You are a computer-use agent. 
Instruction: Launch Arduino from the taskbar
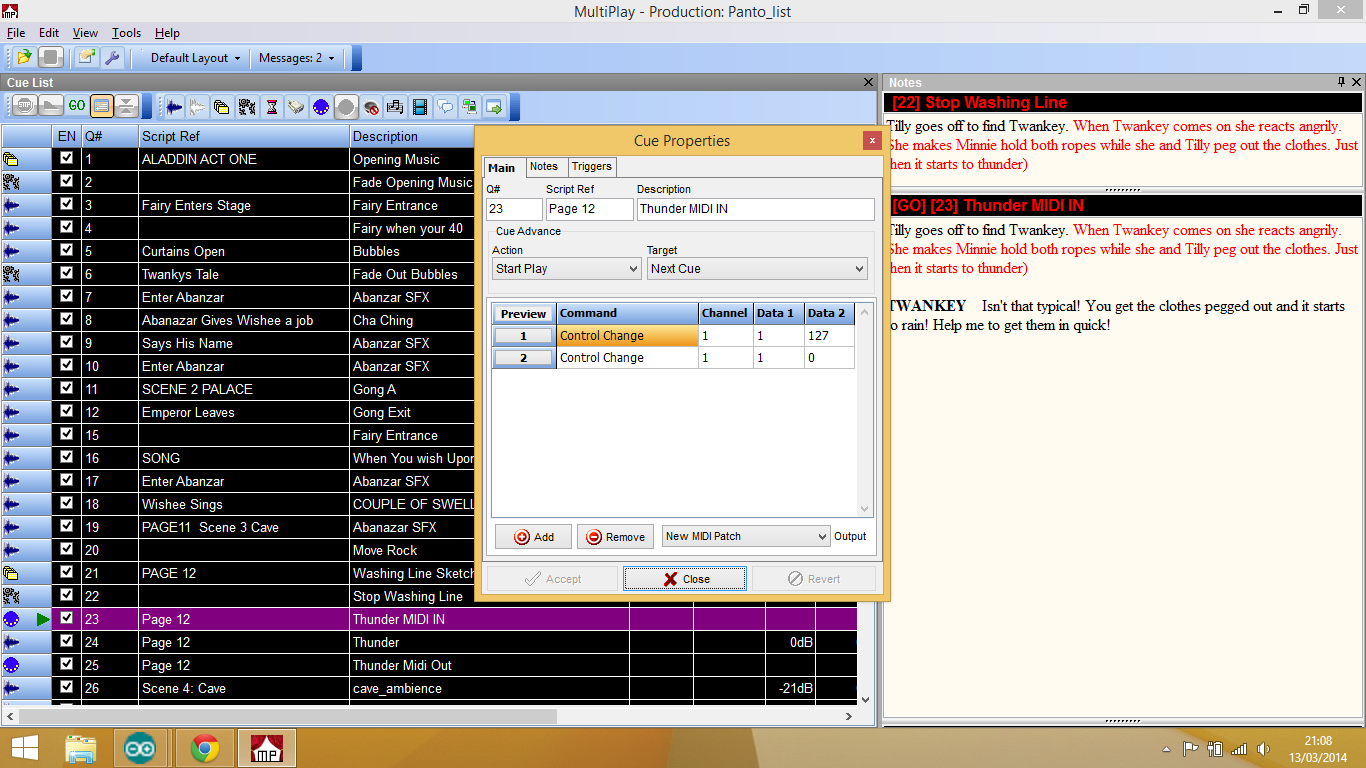tap(141, 747)
